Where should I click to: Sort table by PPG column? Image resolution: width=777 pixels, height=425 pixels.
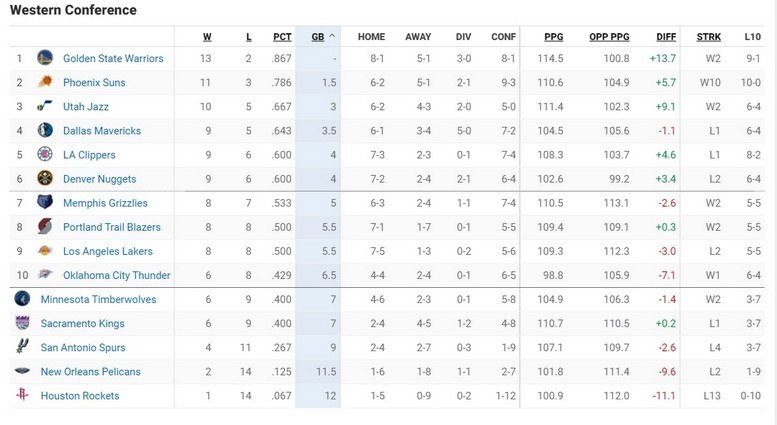(x=553, y=37)
